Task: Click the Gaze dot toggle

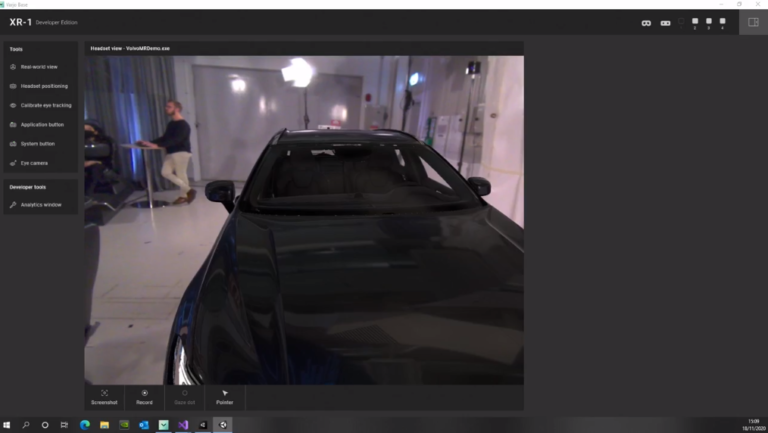Action: (184, 397)
